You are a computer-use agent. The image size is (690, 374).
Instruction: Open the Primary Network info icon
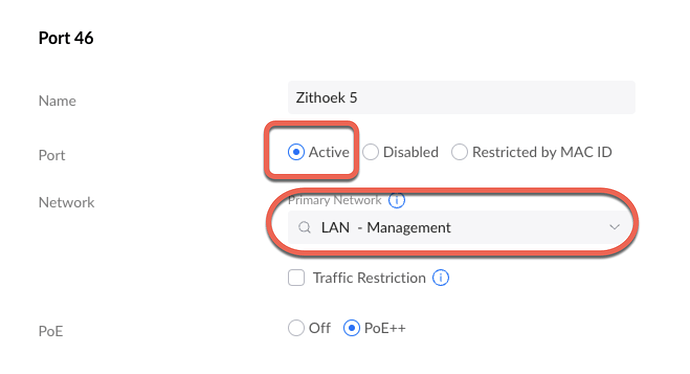coord(396,200)
